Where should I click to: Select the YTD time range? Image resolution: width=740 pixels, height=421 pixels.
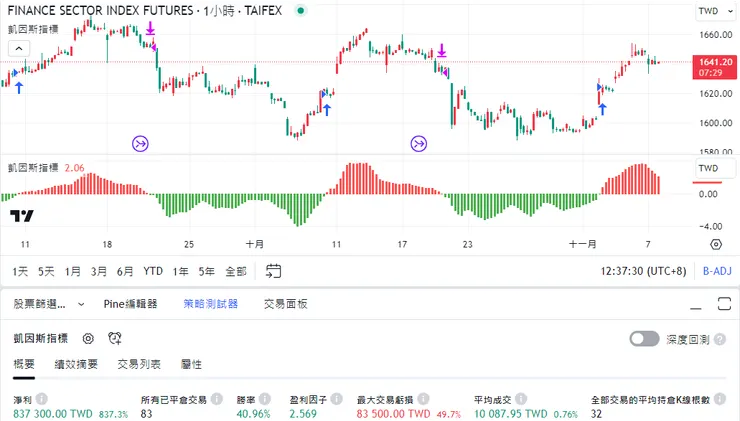pyautogui.click(x=153, y=271)
